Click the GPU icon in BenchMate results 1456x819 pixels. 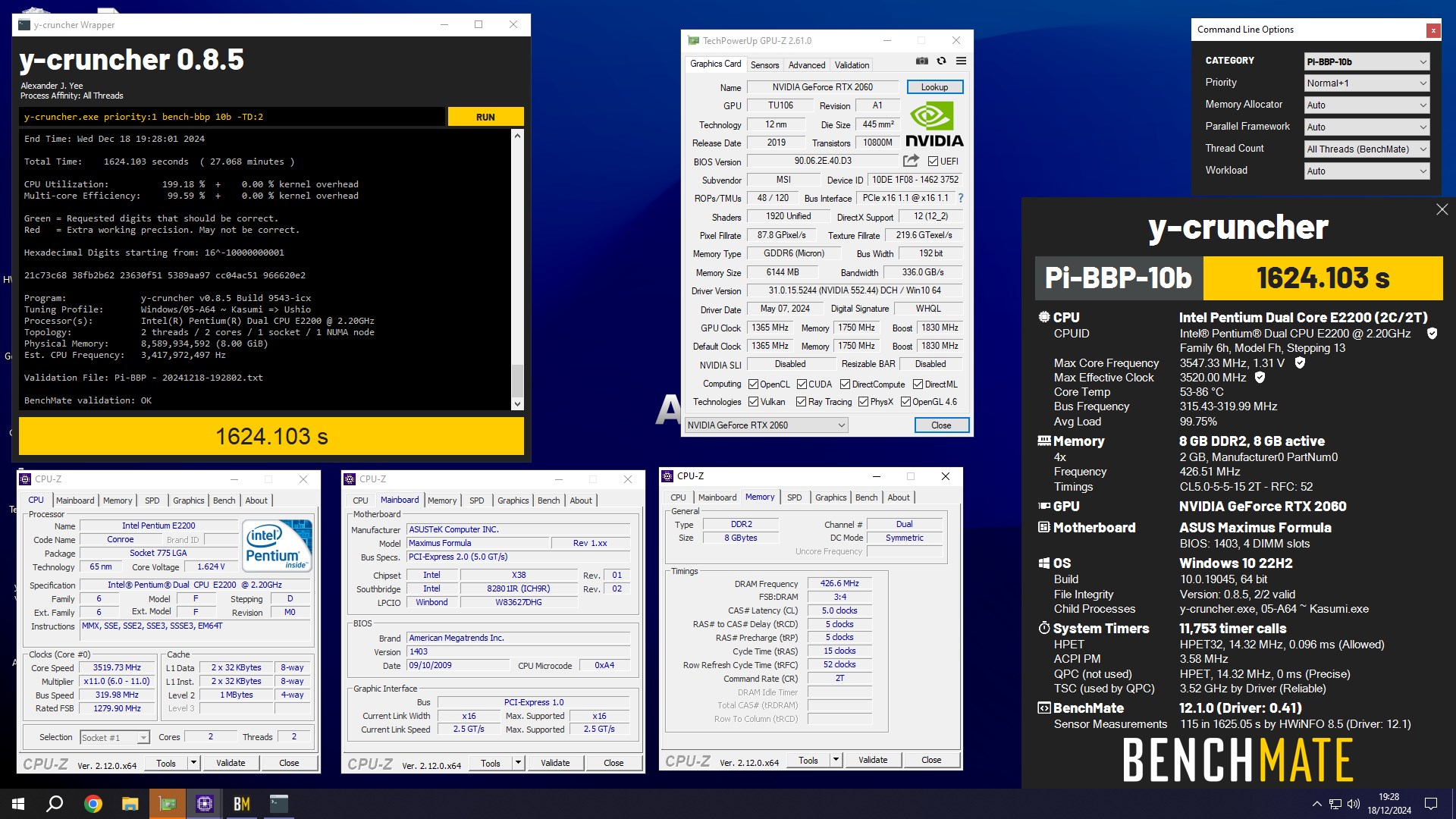1044,506
